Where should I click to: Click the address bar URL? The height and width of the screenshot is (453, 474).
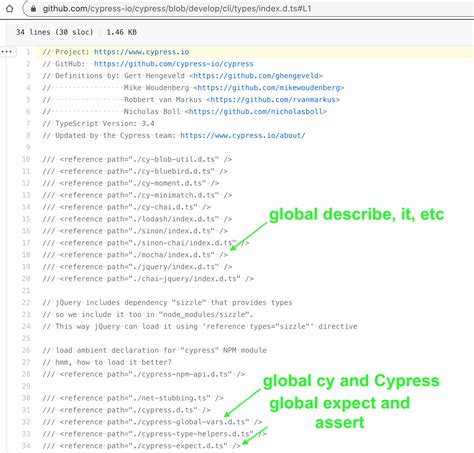click(177, 9)
